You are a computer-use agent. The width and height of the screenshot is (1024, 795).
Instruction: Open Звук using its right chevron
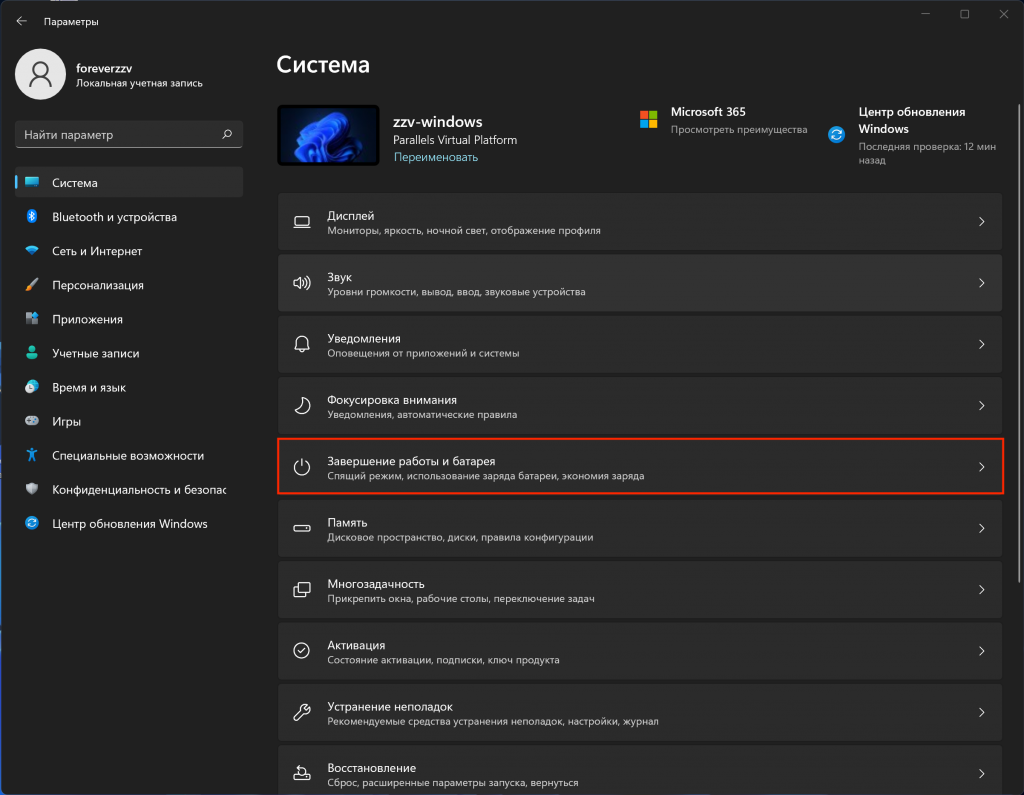point(982,283)
